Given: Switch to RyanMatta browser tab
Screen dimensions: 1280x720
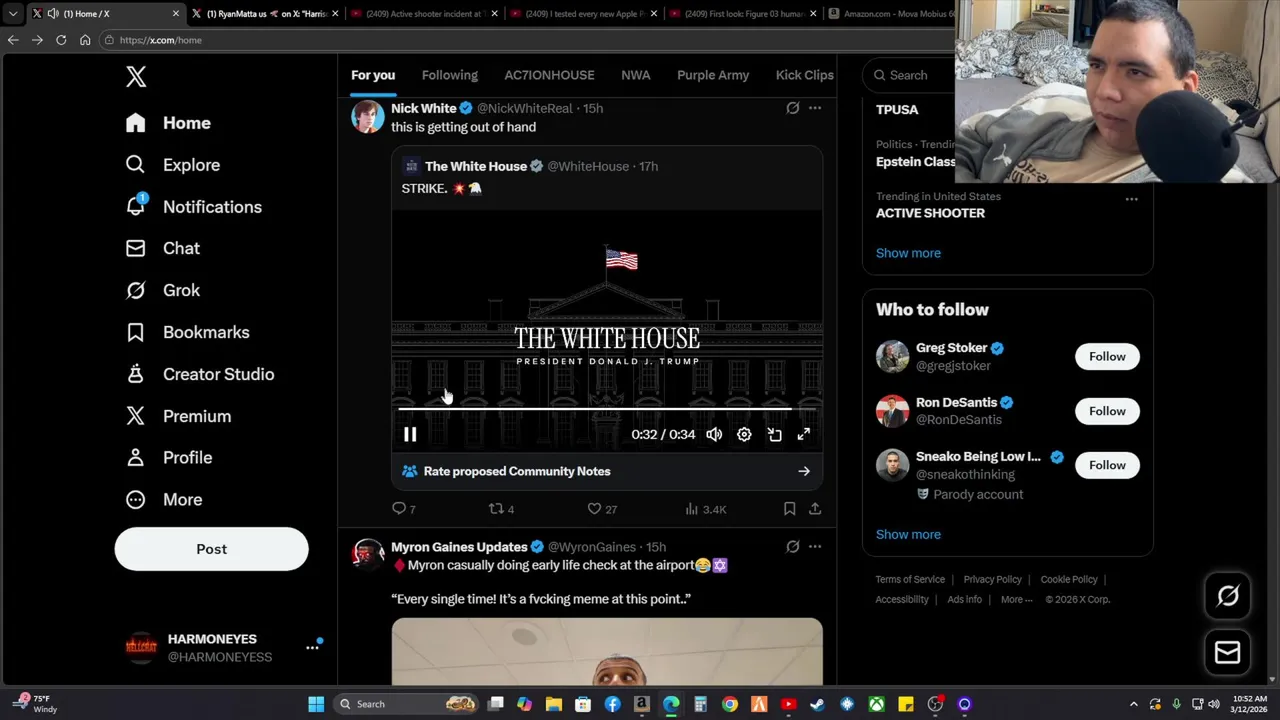Looking at the screenshot, I should pyautogui.click(x=267, y=14).
